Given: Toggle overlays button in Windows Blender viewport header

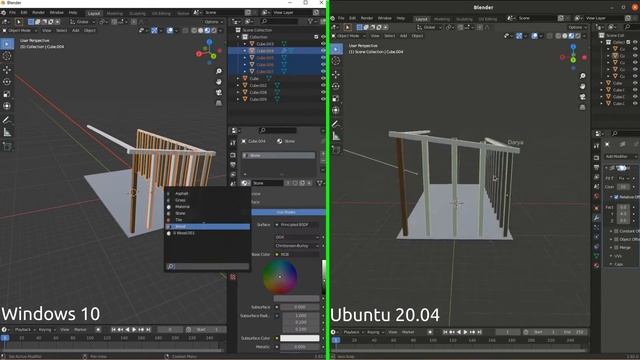Looking at the screenshot, I should coord(170,31).
